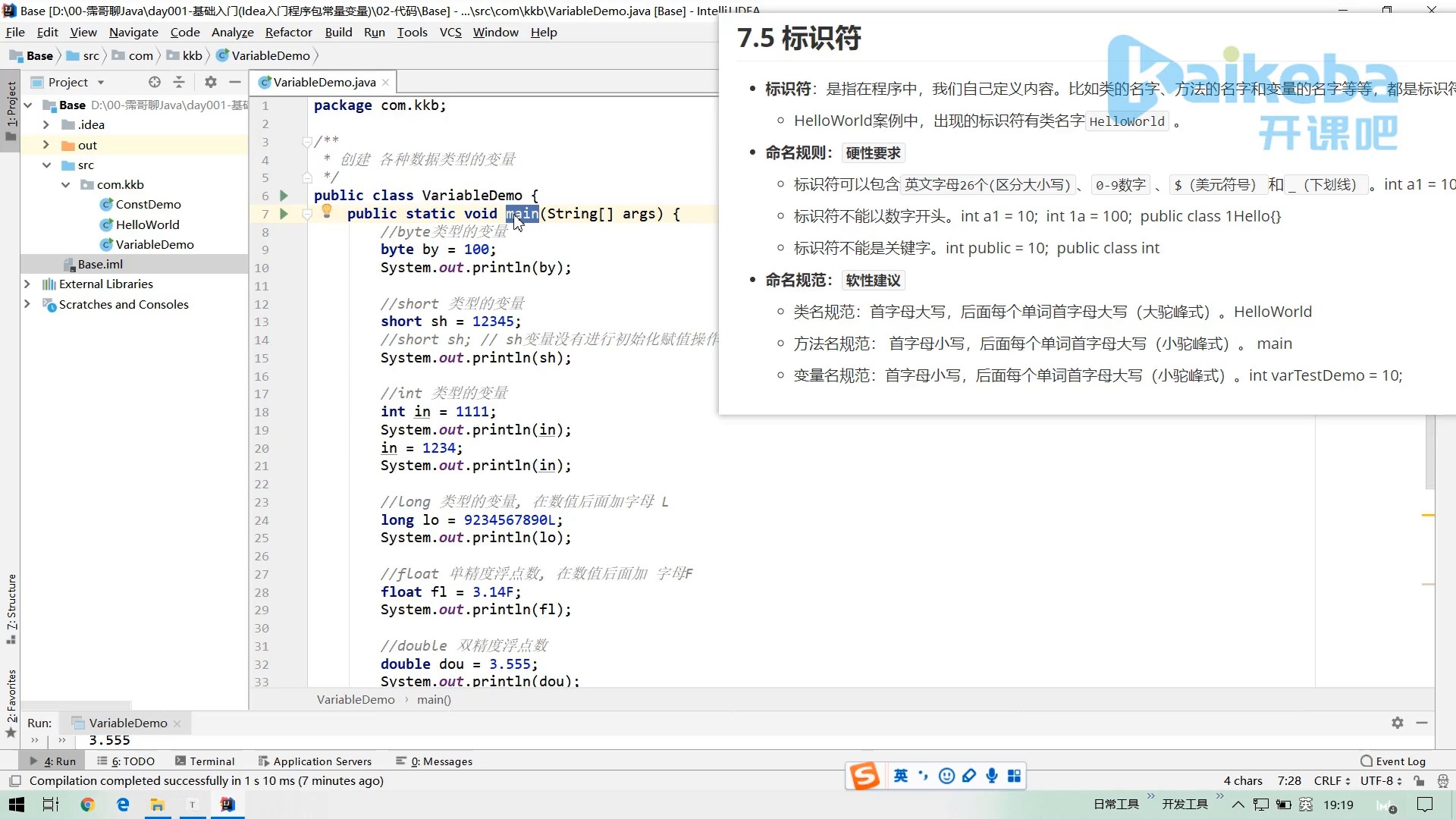Screen dimensions: 1456x819
Task: Open Application Servers tool window
Action: [x=315, y=761]
